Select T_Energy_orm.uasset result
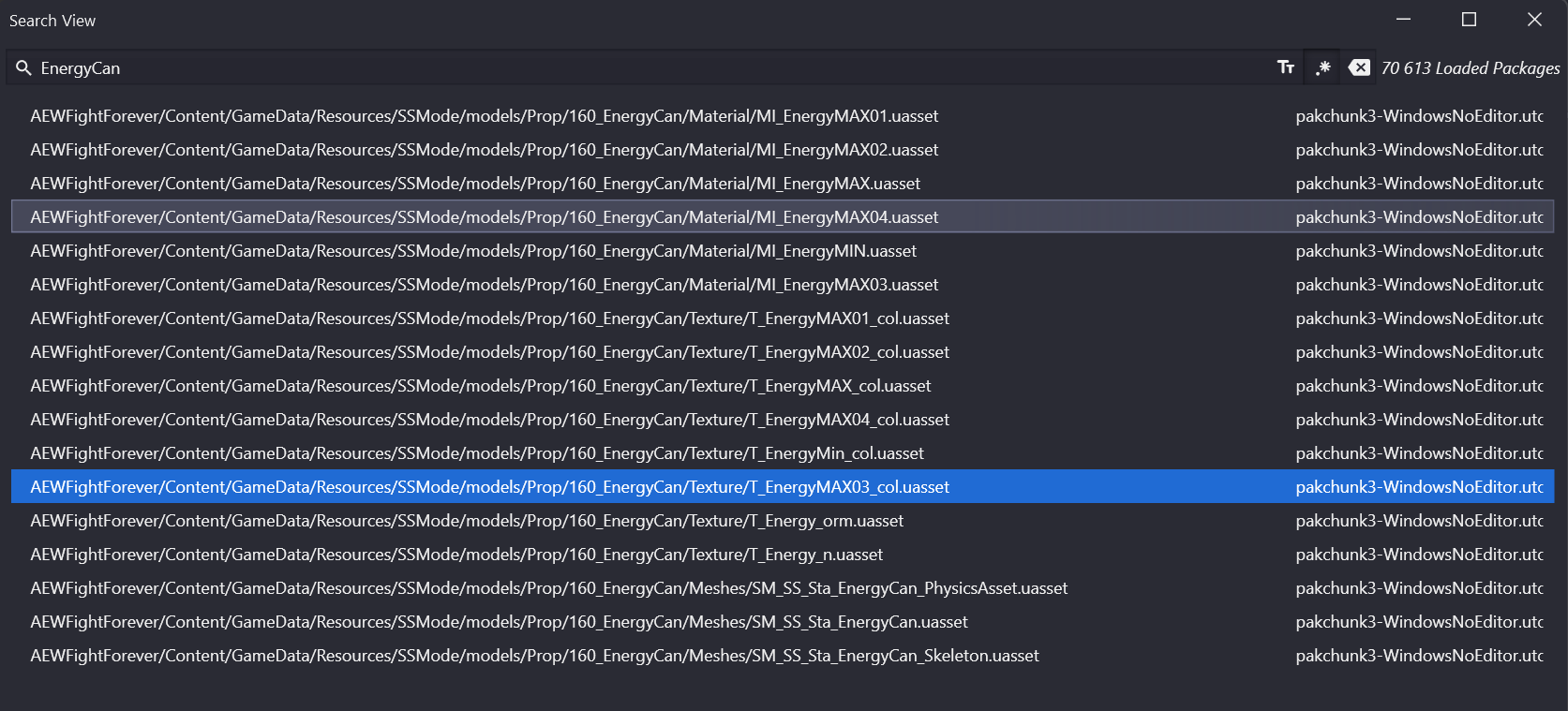1568x711 pixels. [783, 521]
